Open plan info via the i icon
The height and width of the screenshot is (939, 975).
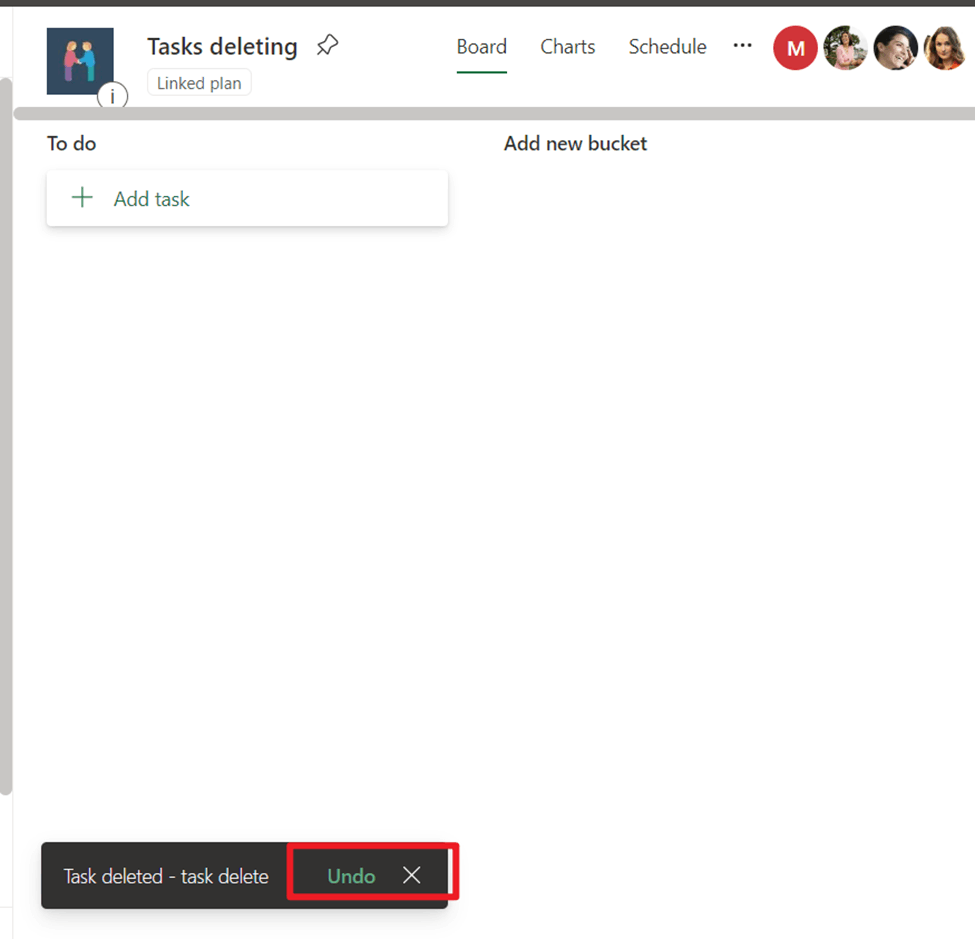point(113,96)
